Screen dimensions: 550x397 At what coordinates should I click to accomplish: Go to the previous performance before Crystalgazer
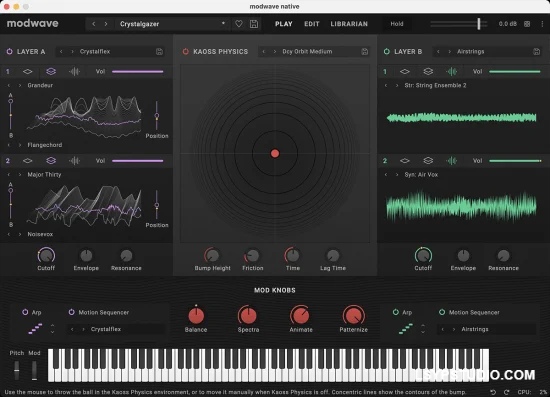(x=94, y=24)
